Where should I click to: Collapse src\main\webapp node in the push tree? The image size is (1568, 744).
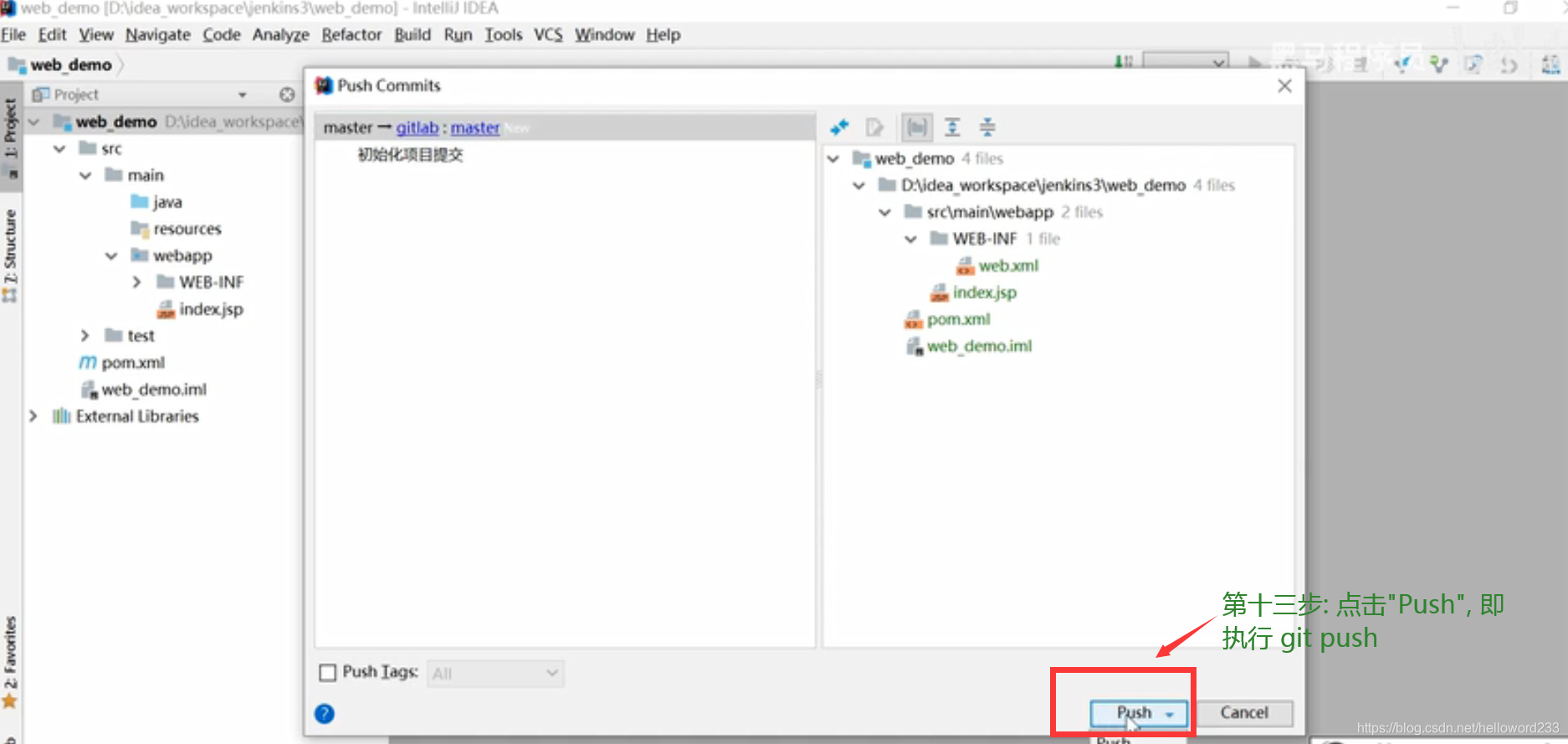(x=885, y=213)
